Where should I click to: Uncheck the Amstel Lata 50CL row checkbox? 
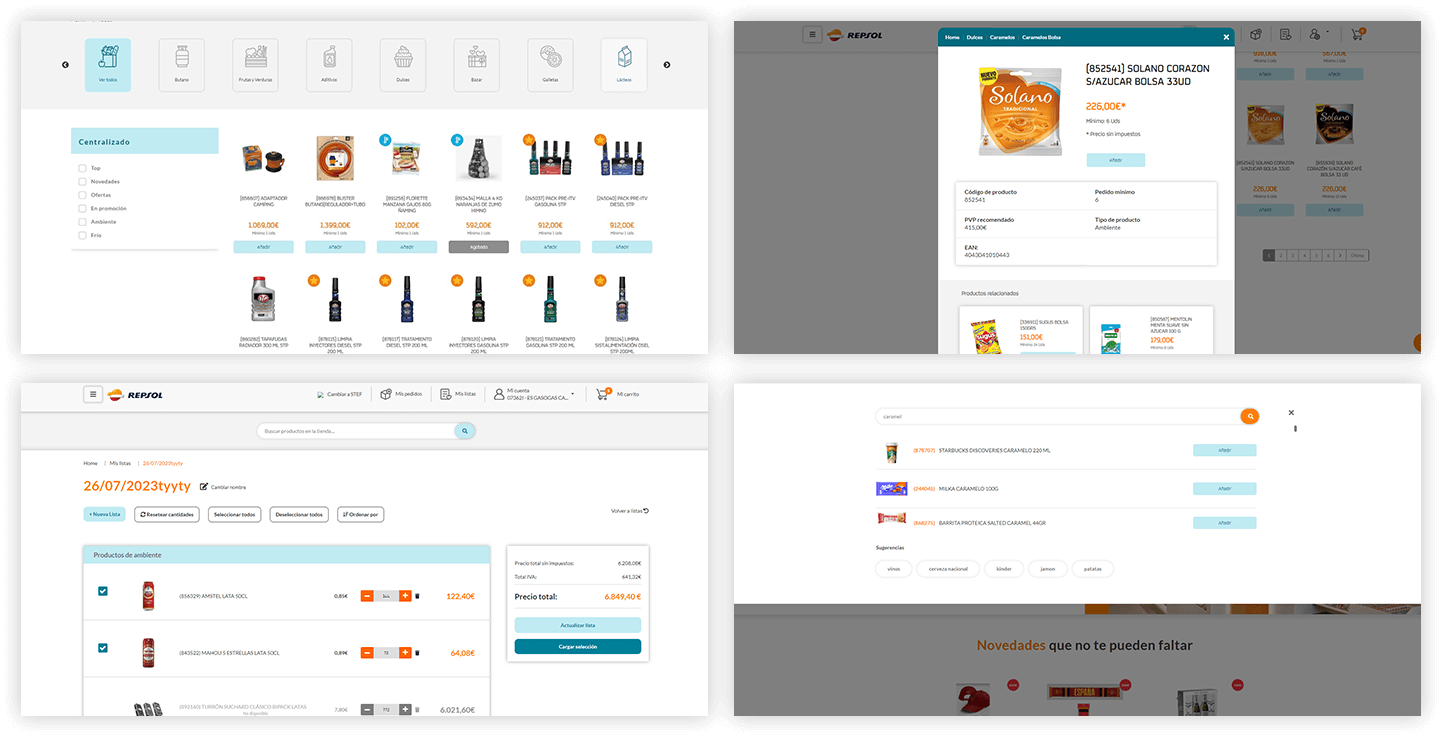(103, 591)
